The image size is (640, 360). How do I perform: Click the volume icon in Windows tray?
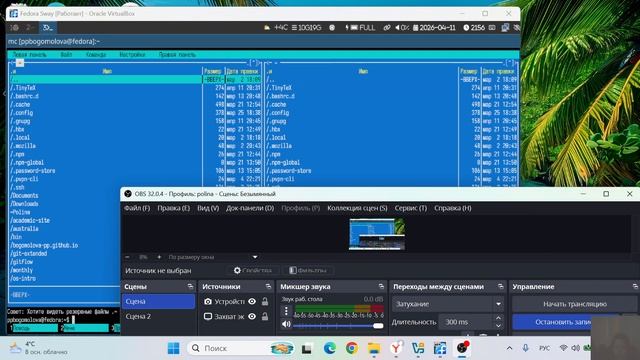point(576,348)
